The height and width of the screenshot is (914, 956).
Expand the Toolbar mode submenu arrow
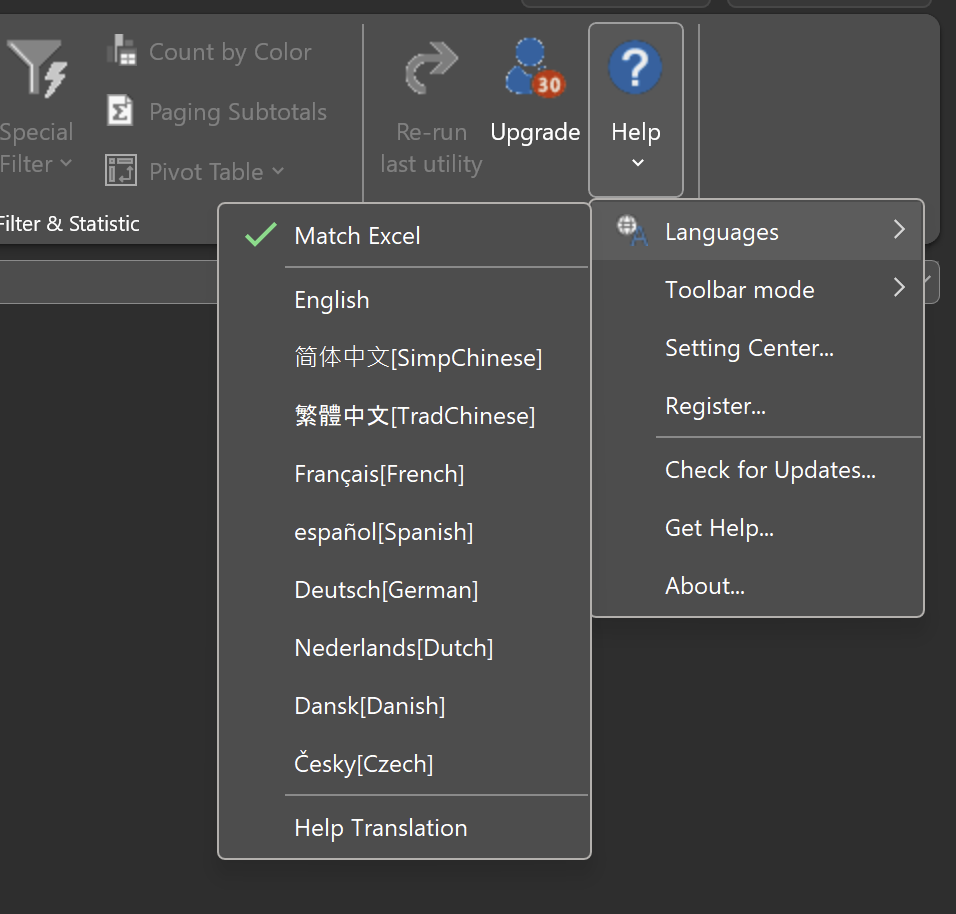coord(899,287)
